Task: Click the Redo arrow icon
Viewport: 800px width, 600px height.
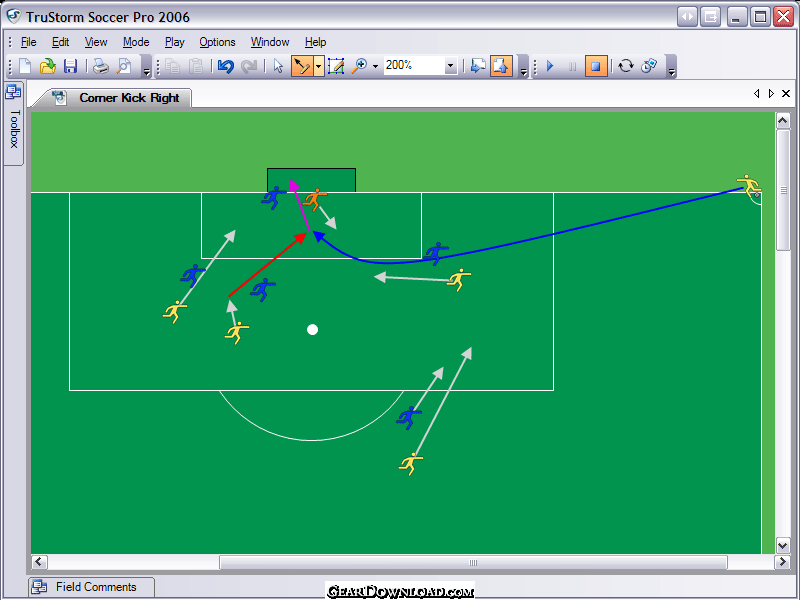Action: (249, 66)
